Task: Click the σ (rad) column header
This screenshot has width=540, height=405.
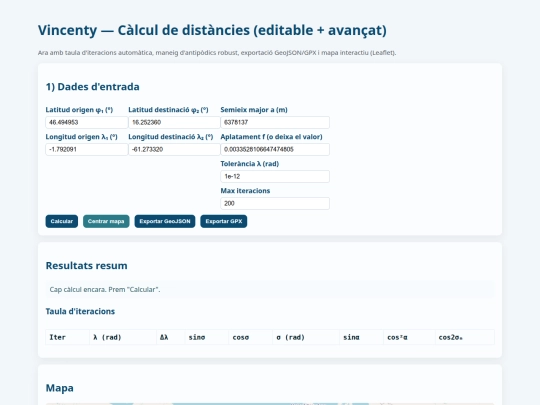Action: pyautogui.click(x=306, y=337)
